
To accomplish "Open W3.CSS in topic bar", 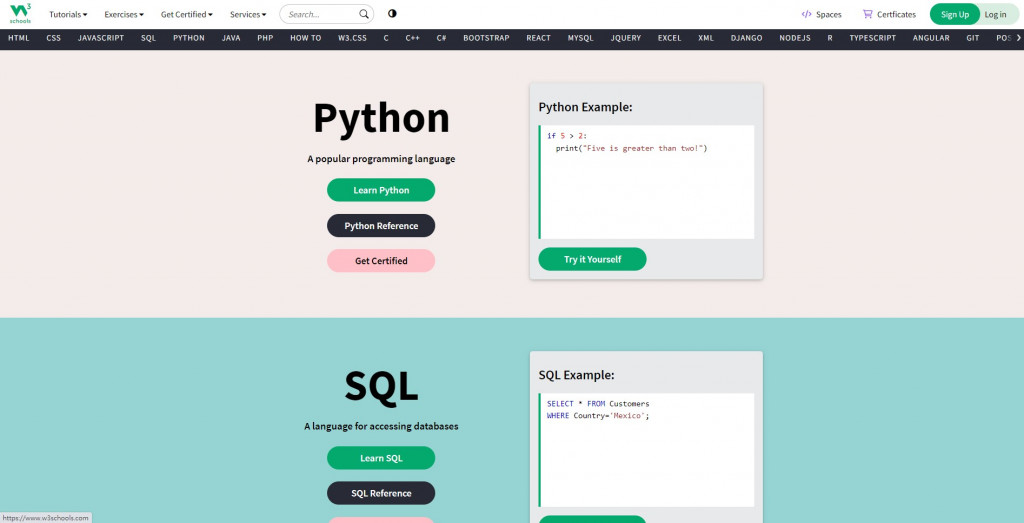I will (353, 38).
